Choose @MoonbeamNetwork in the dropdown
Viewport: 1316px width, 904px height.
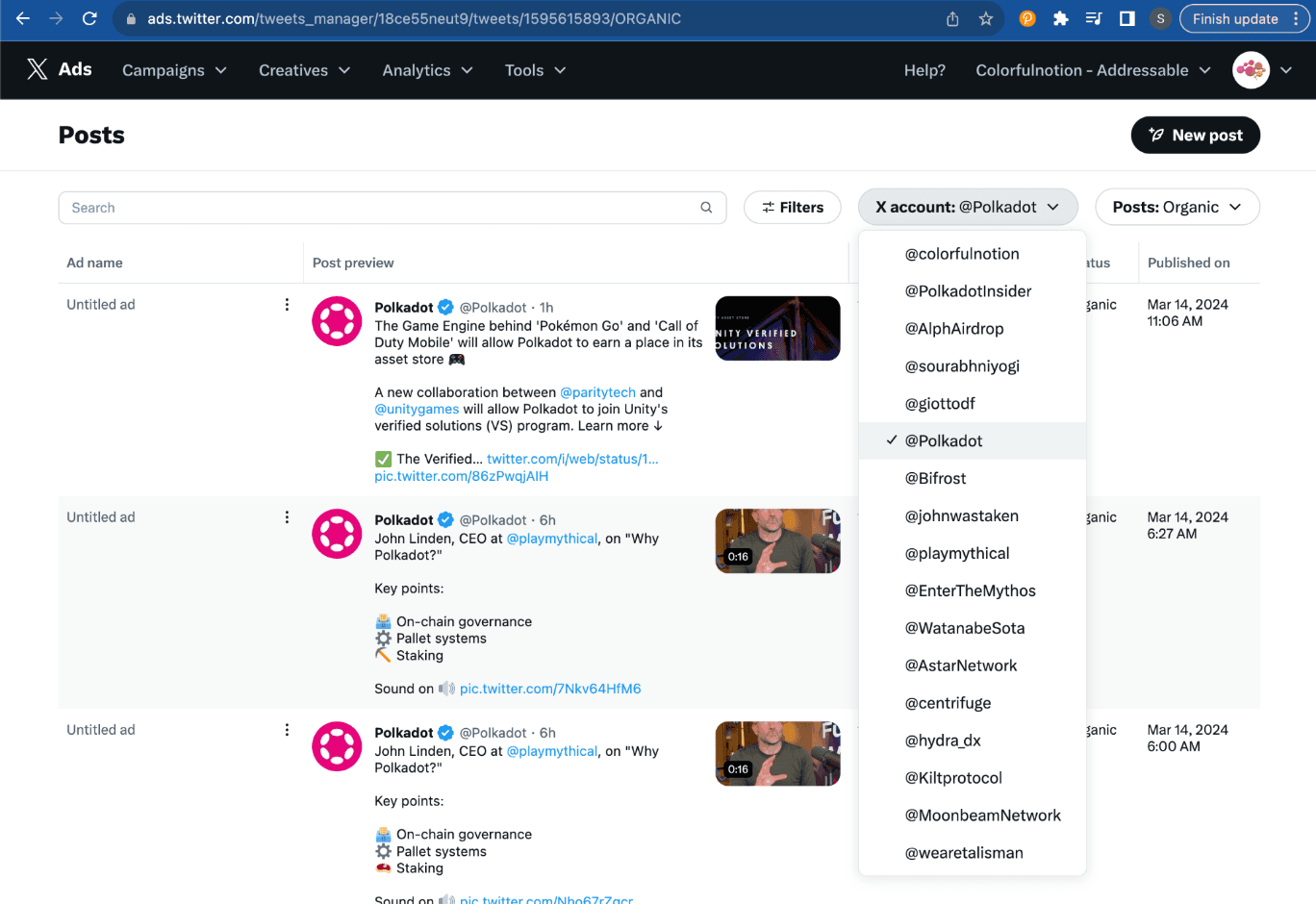[x=973, y=816]
